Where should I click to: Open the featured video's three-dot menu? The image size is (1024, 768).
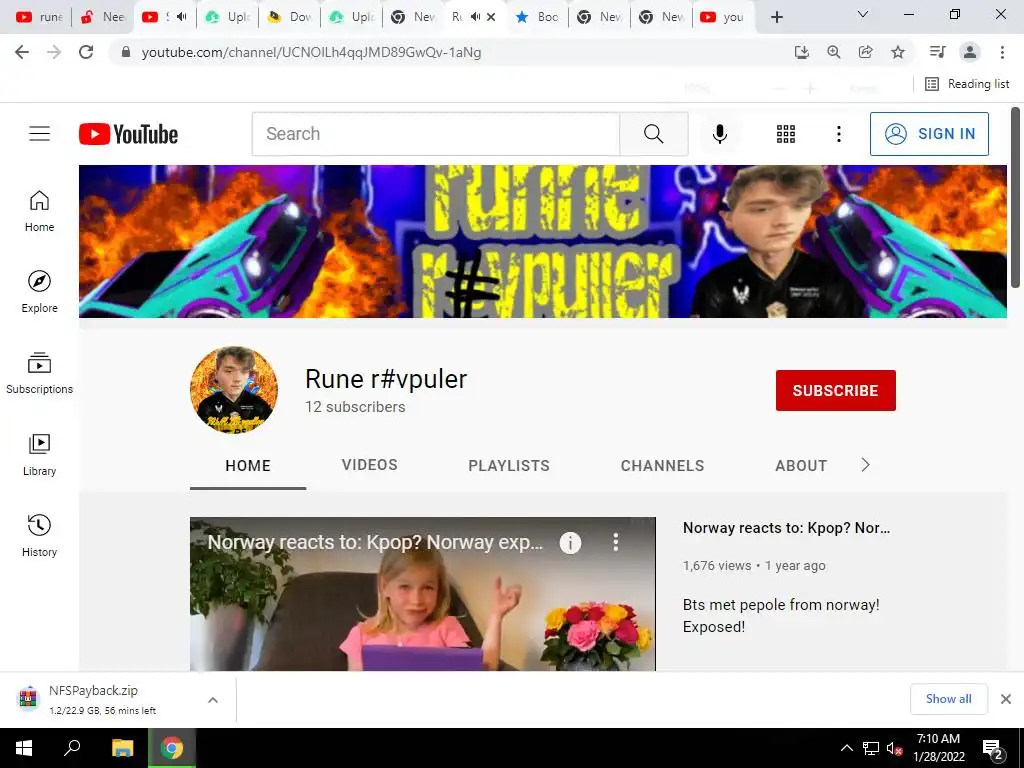tap(615, 542)
